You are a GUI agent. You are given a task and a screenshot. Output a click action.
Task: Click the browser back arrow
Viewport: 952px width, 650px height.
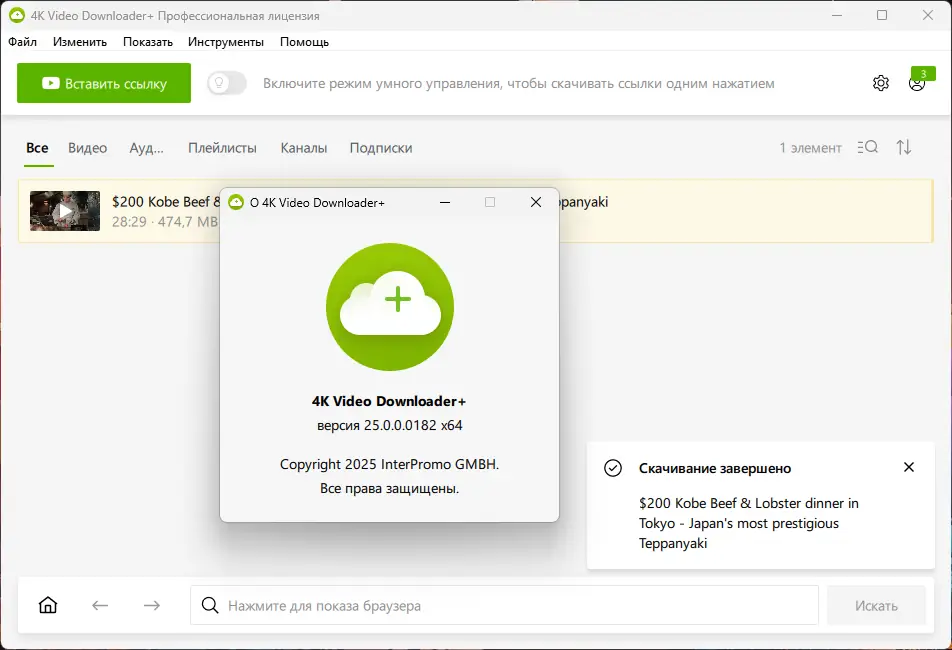pos(100,605)
